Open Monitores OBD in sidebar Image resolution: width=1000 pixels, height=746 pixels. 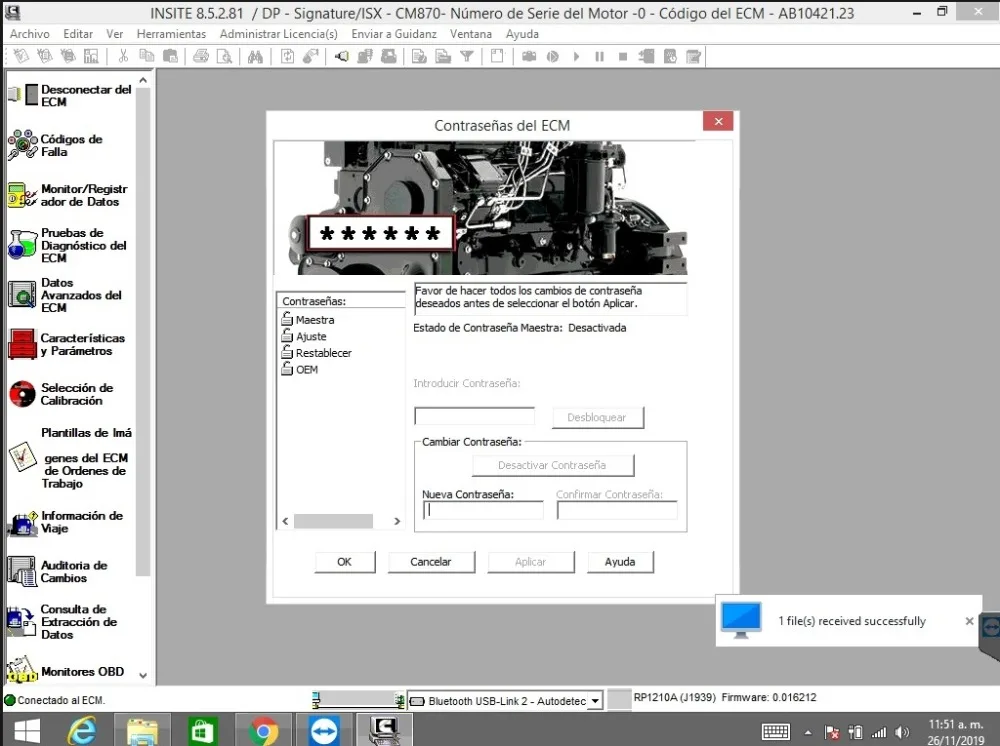tap(66, 671)
